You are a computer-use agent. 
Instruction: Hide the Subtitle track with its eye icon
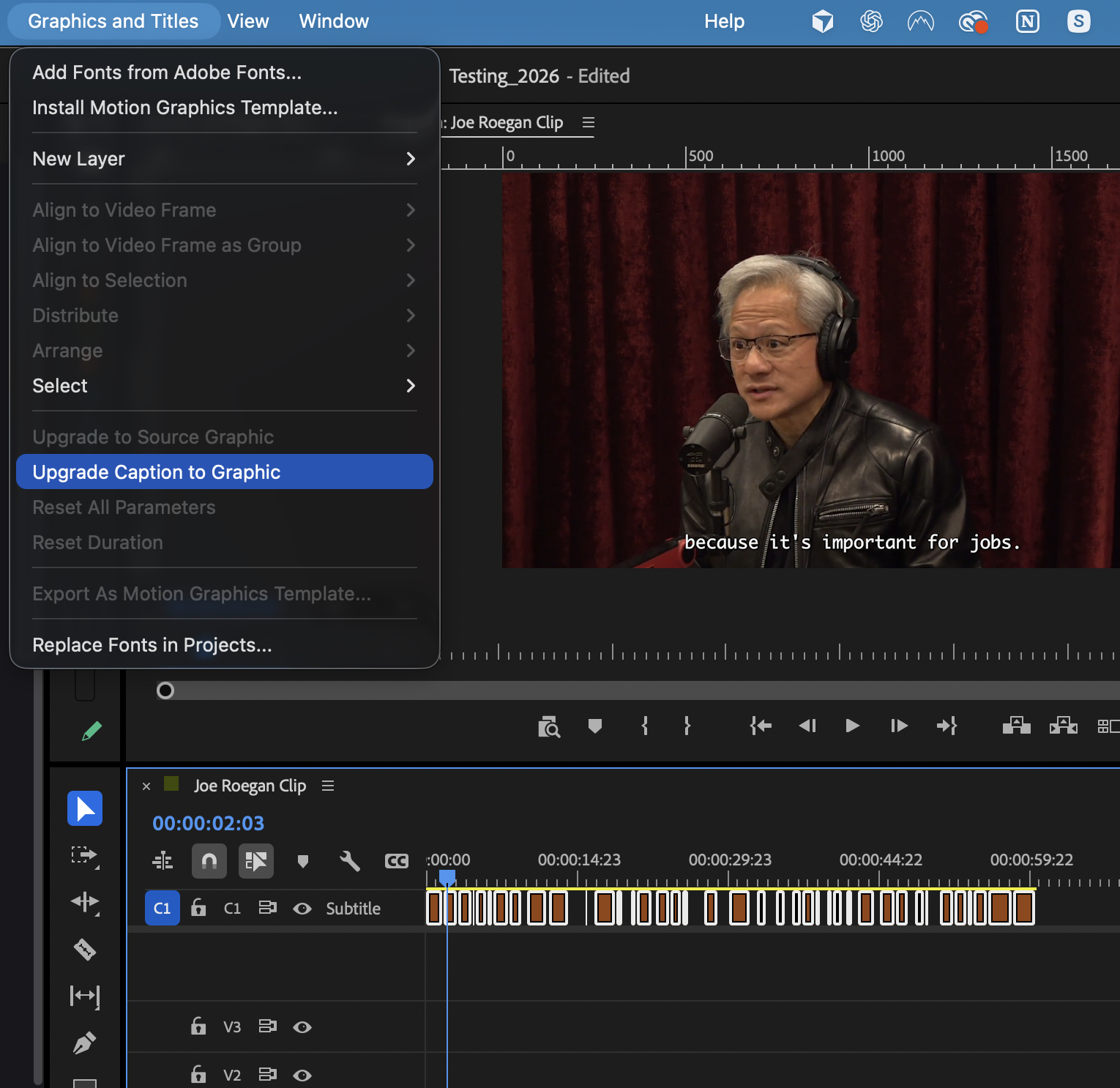[302, 908]
